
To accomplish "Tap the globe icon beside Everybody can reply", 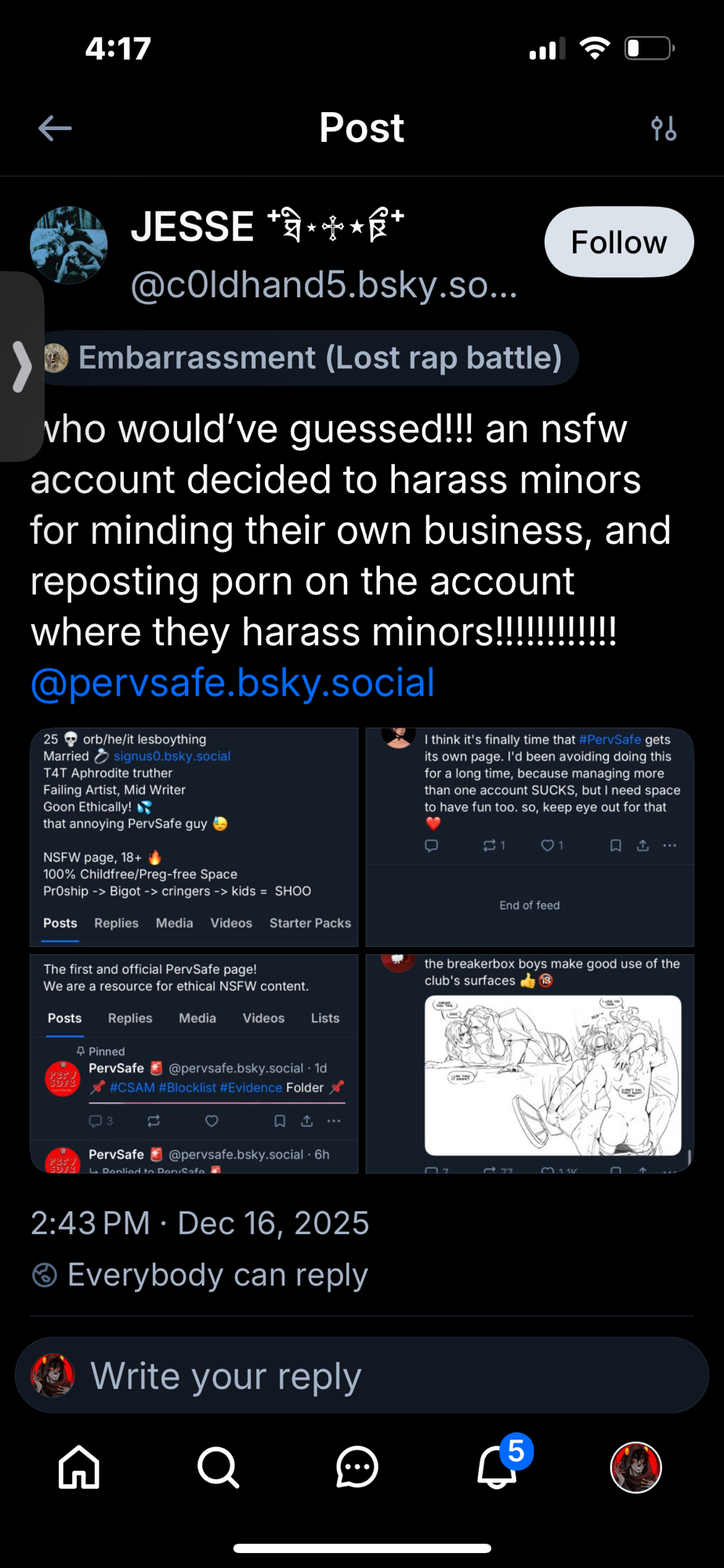I will 45,1275.
